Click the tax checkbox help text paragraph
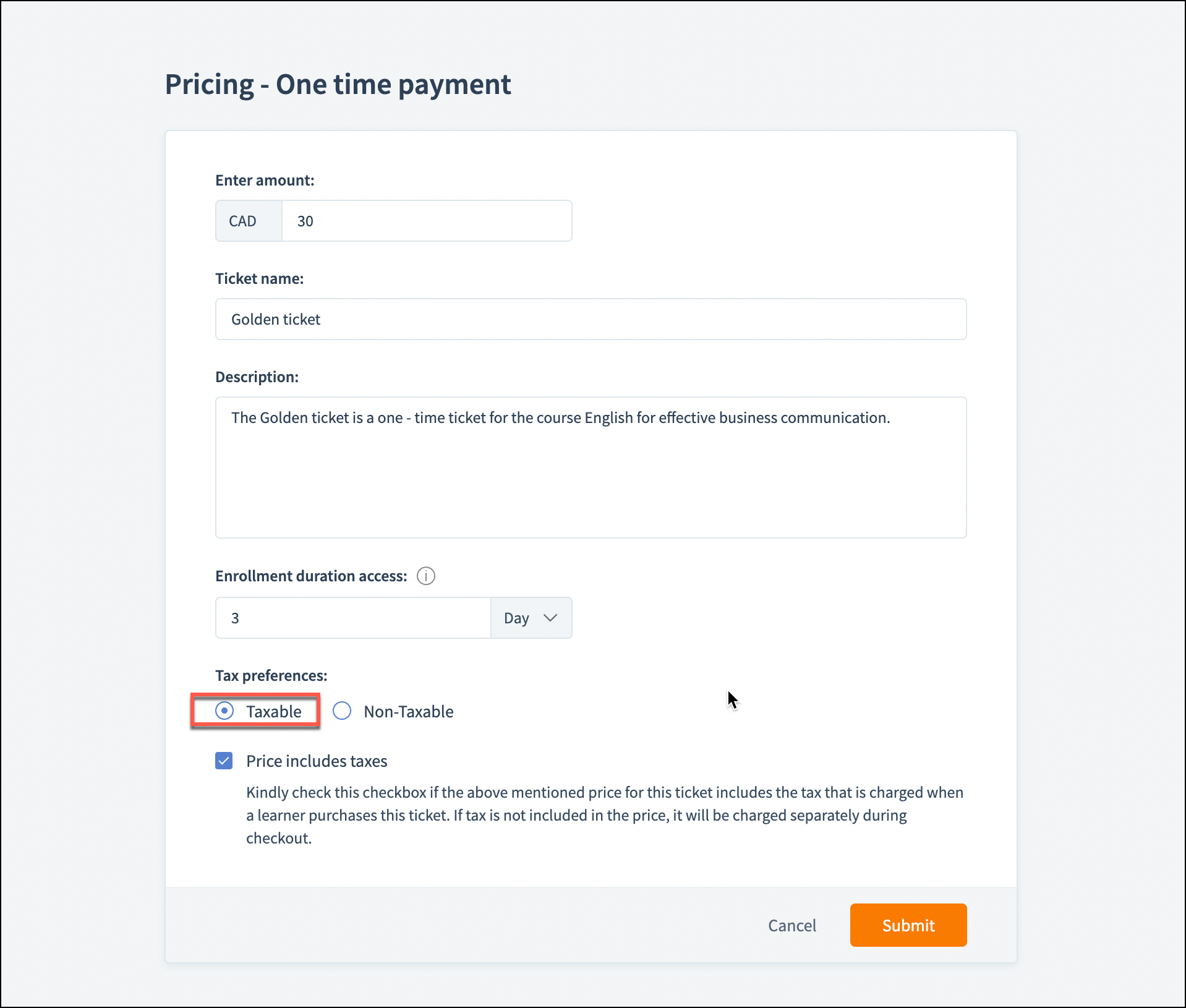Viewport: 1186px width, 1008px height. [x=605, y=815]
